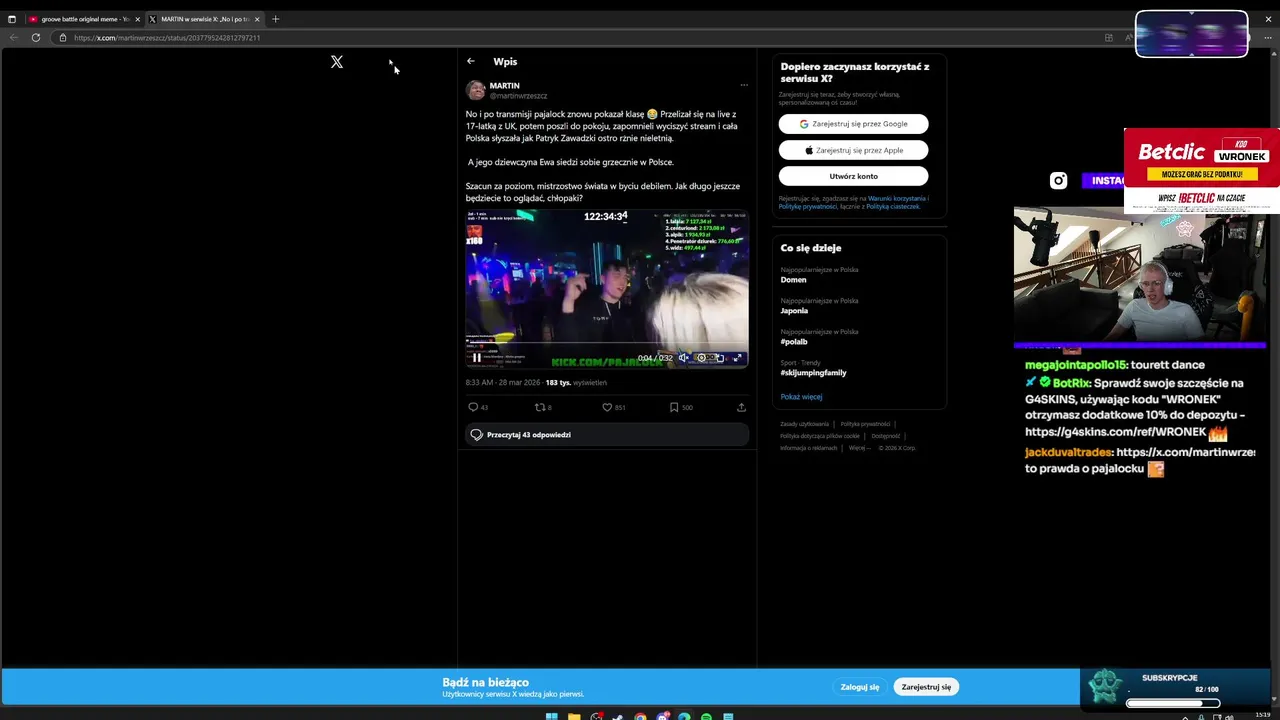Click the @martinwrzeszcz handle
Screen dimensions: 1280x720
[518, 96]
